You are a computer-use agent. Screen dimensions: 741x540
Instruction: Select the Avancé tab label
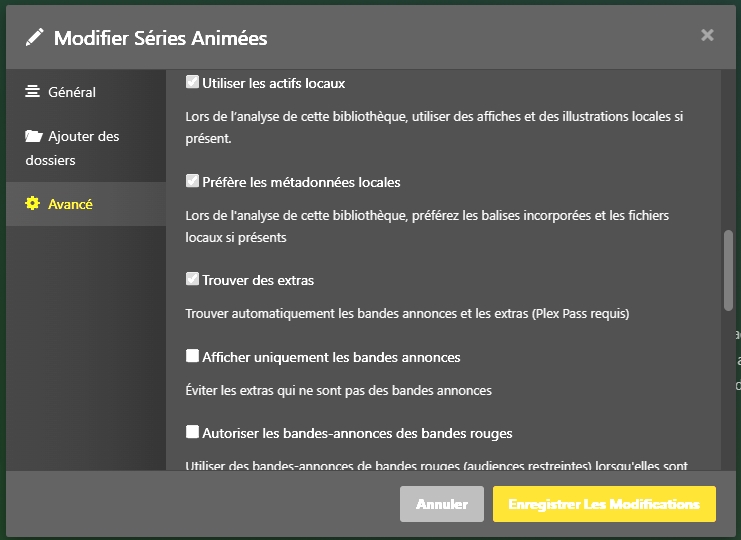[70, 204]
